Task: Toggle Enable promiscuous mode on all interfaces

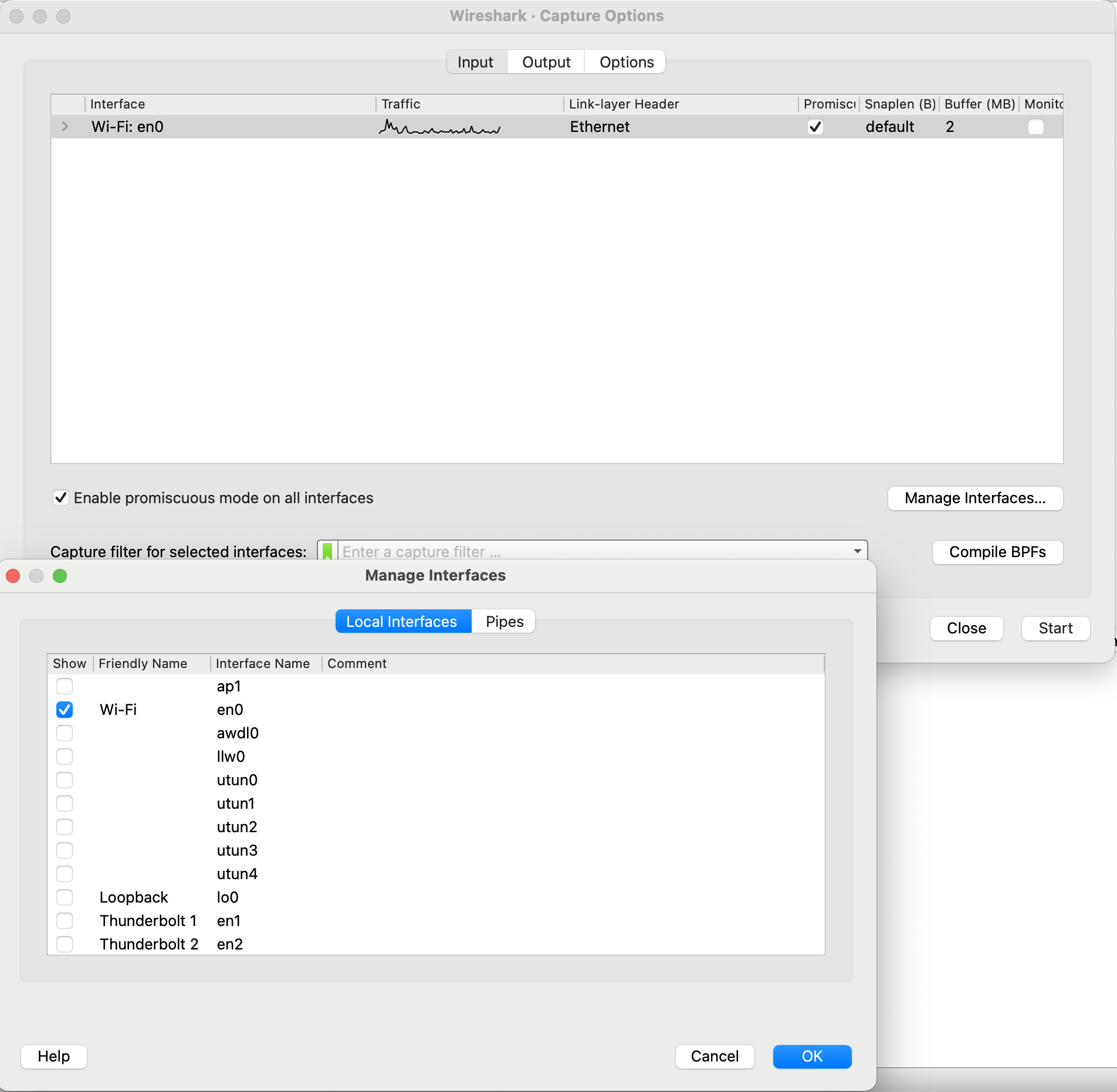Action: pyautogui.click(x=61, y=498)
